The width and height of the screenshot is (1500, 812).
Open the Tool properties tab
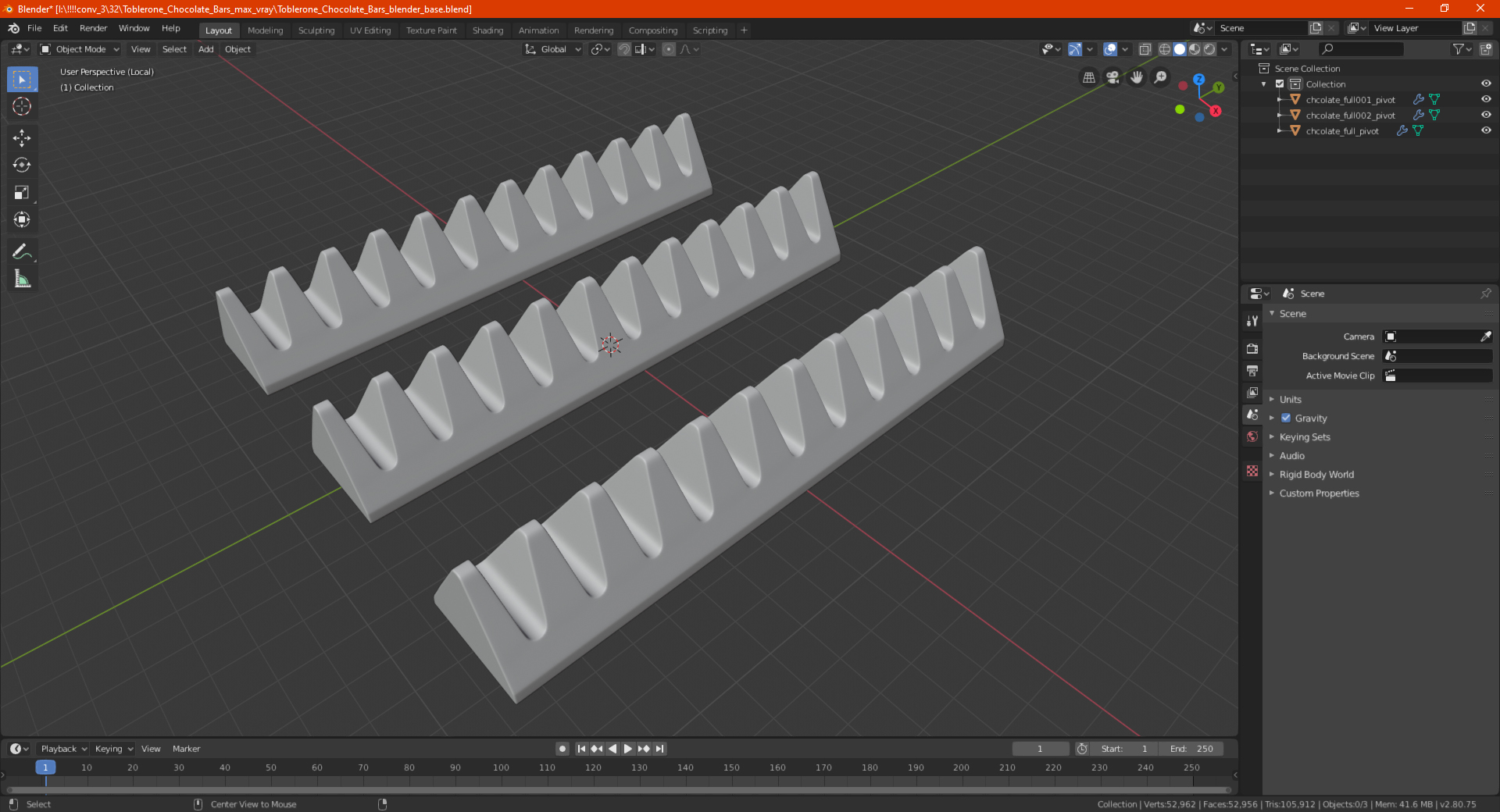[1252, 320]
